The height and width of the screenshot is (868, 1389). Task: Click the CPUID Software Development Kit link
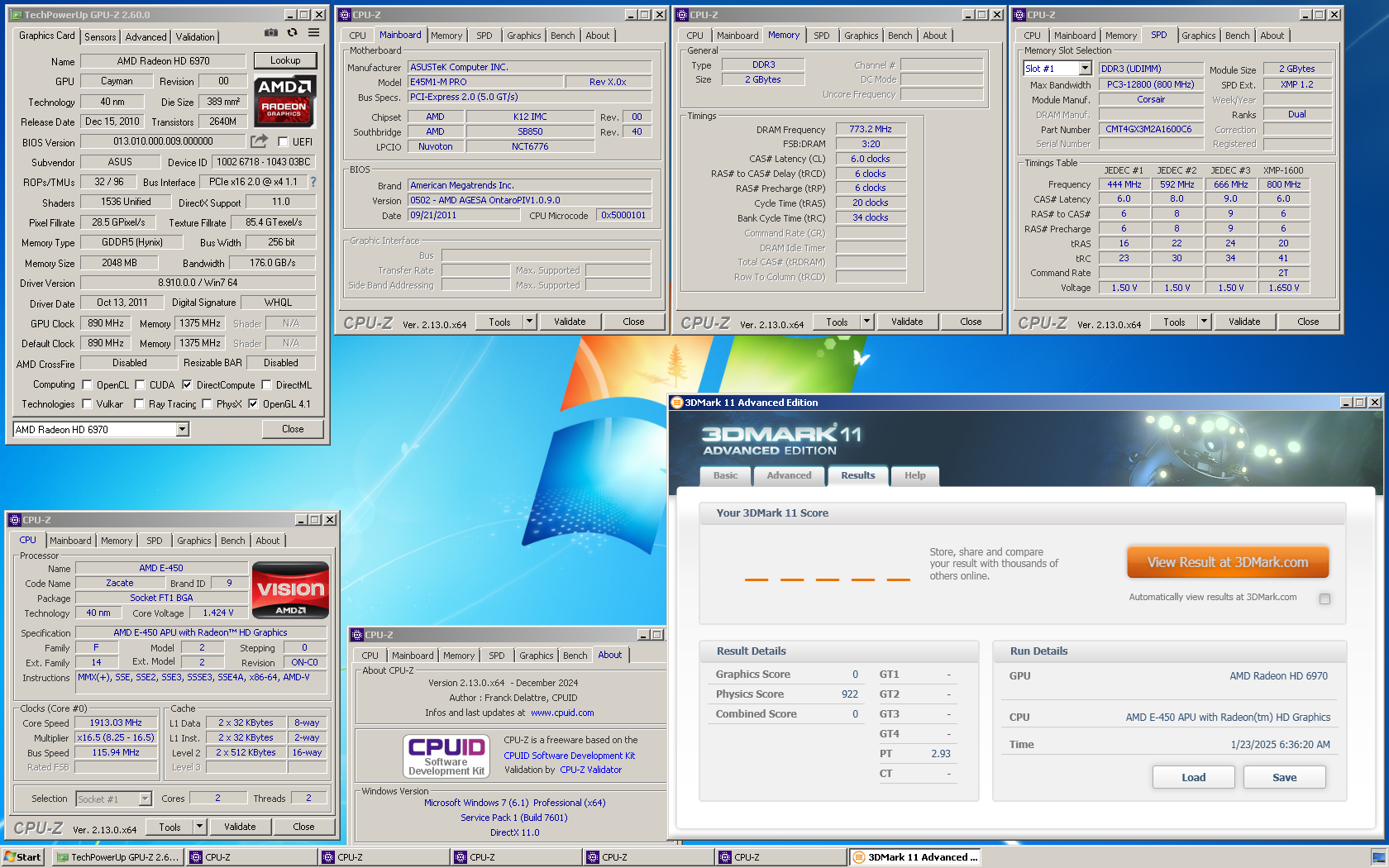[x=570, y=756]
